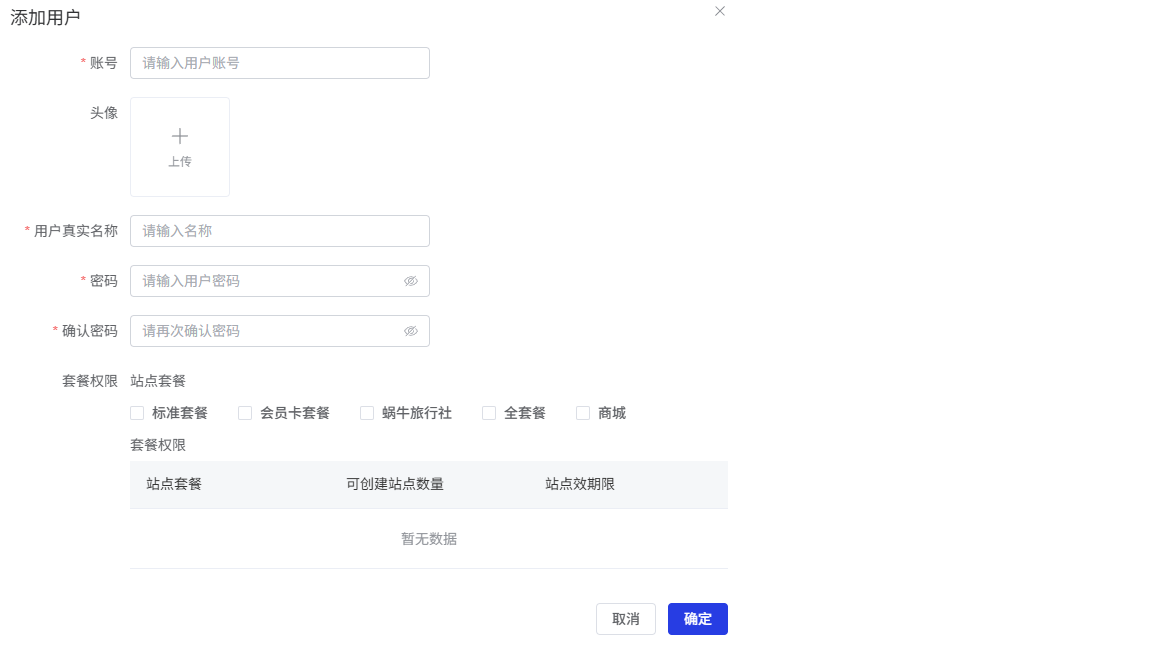Click the 请再次确认密码 input box

(265, 331)
